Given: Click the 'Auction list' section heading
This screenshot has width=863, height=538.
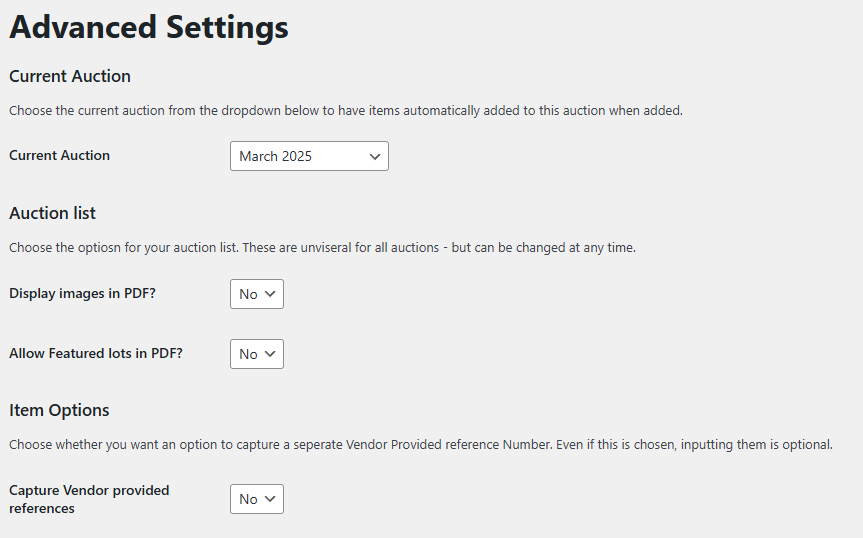Looking at the screenshot, I should [52, 213].
